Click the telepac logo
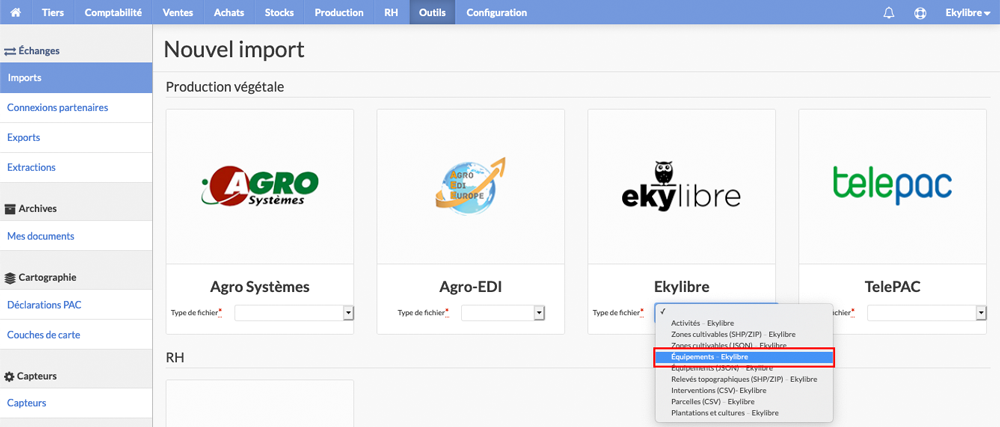Image resolution: width=1000 pixels, height=427 pixels. pyautogui.click(x=892, y=186)
